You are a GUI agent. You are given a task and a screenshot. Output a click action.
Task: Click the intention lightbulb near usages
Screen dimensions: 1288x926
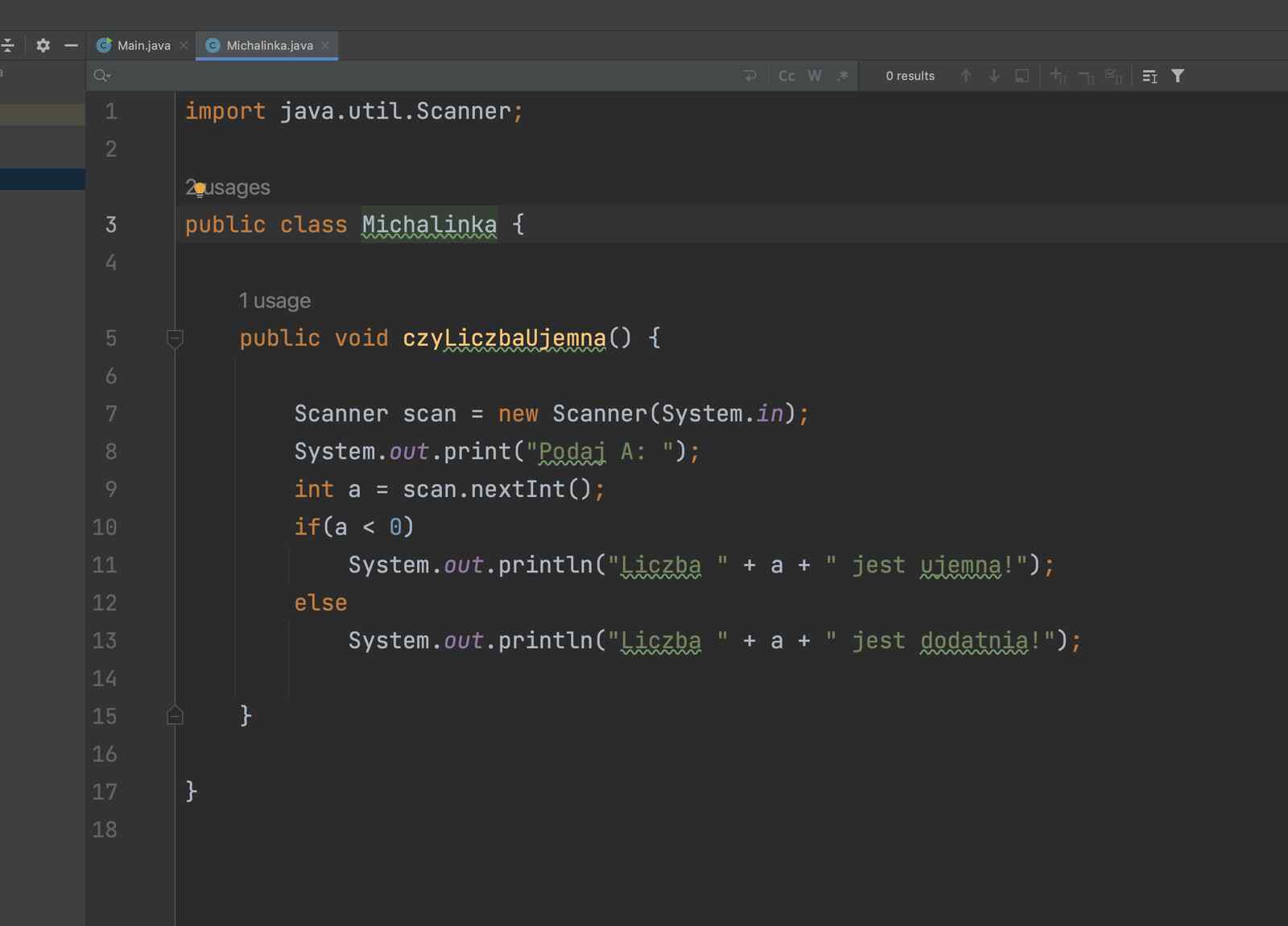(200, 190)
